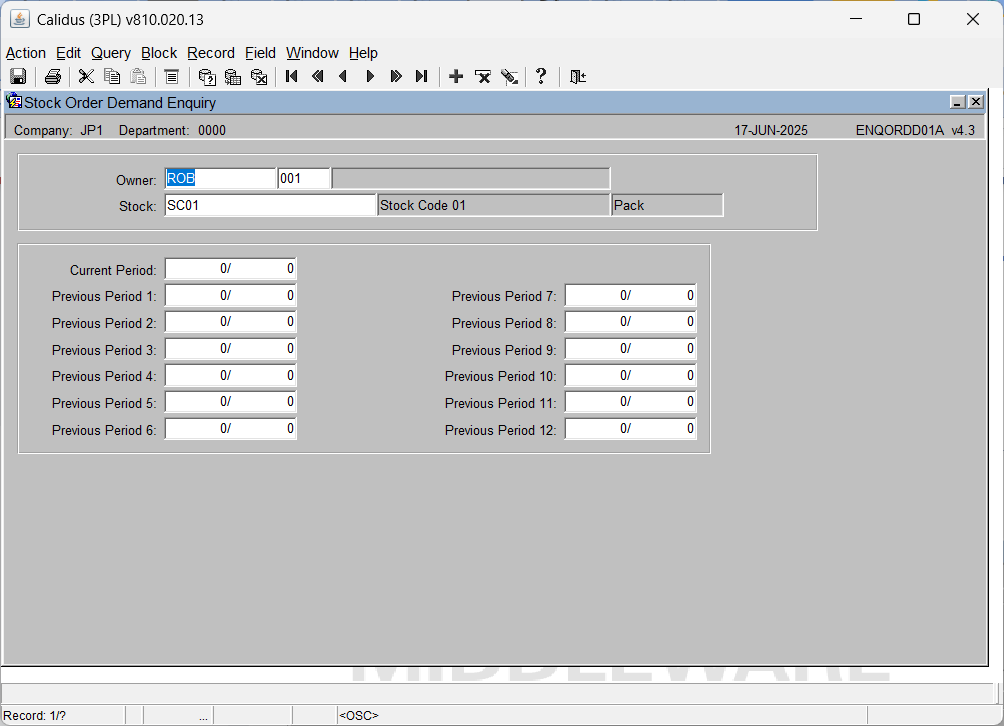The width and height of the screenshot is (1004, 726).
Task: Jump to last record arrow icon
Action: (x=421, y=77)
